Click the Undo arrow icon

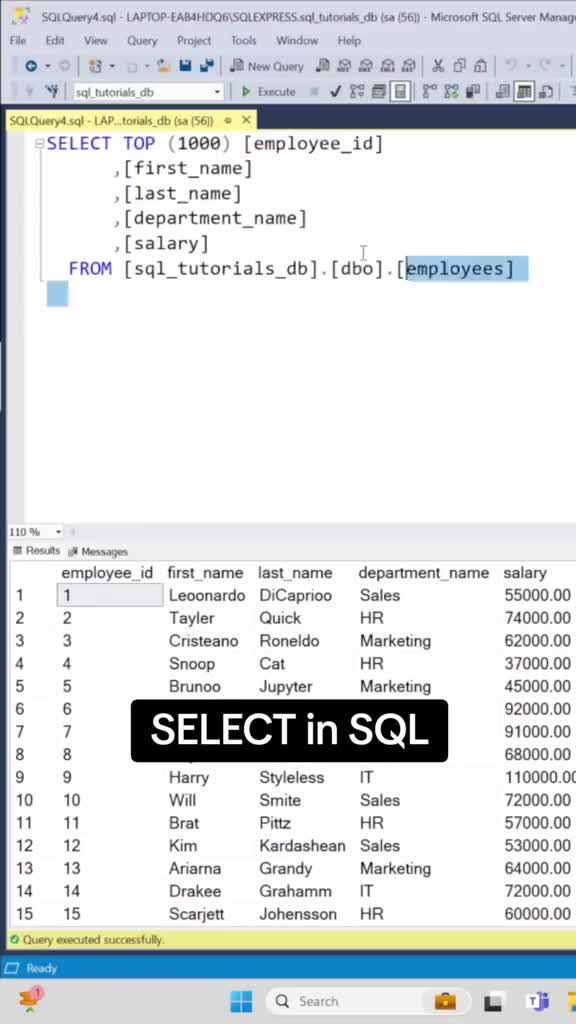tap(511, 66)
